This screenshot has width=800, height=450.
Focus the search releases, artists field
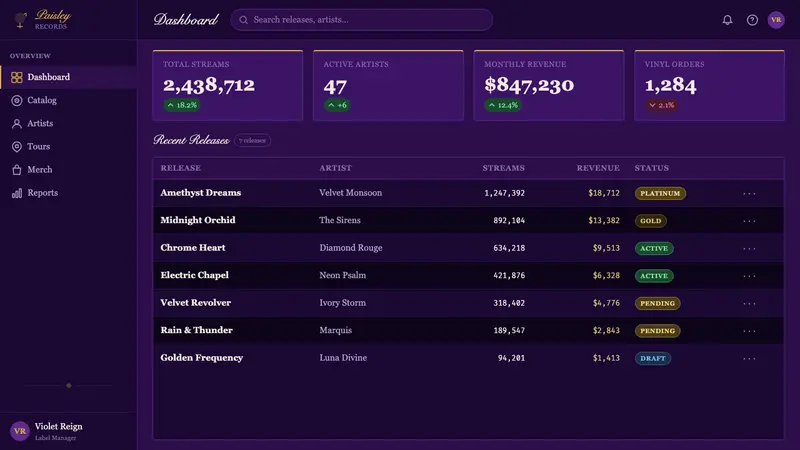pyautogui.click(x=361, y=20)
